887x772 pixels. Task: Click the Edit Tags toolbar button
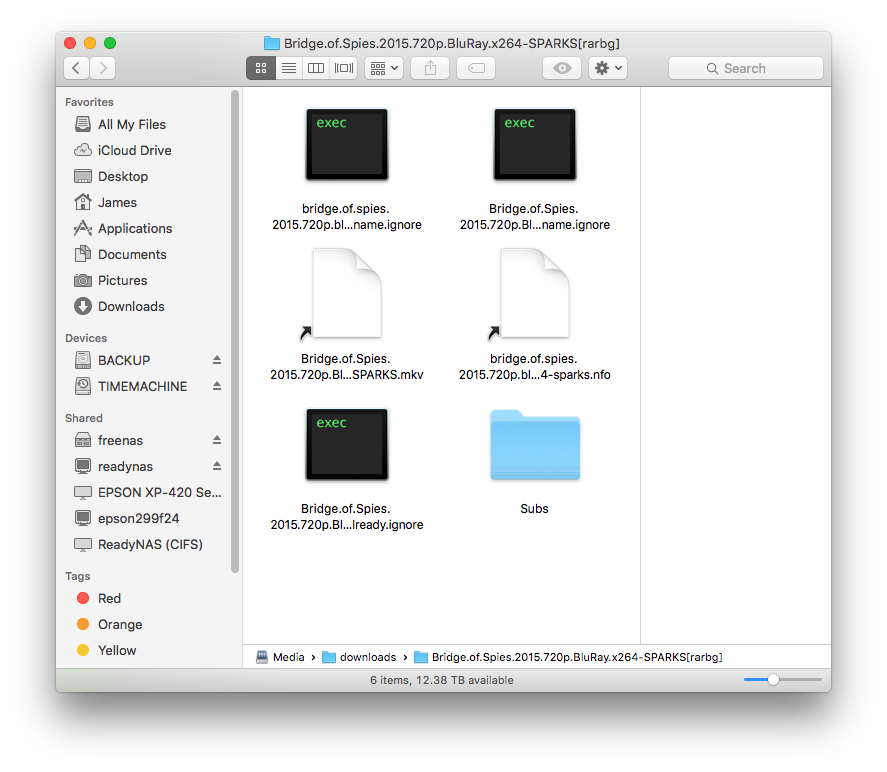pos(476,68)
